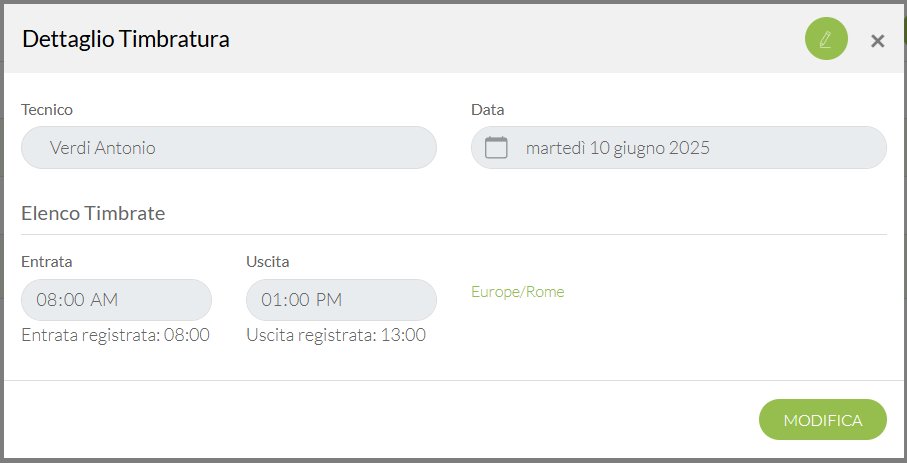Click the text Uscita registrata: 13:00
This screenshot has height=463, width=907.
[x=336, y=335]
